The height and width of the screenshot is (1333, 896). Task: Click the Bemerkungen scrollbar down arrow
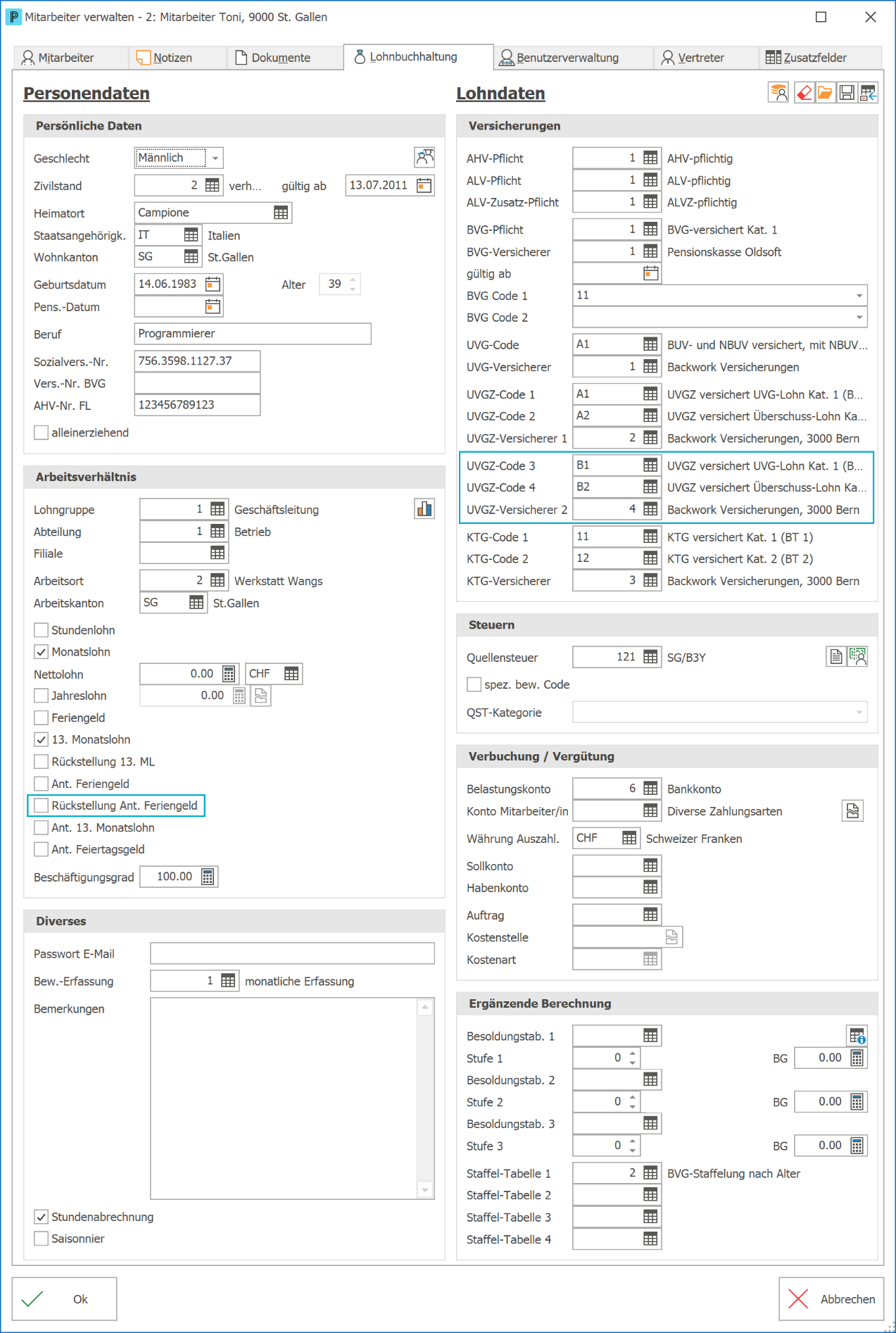click(425, 1190)
